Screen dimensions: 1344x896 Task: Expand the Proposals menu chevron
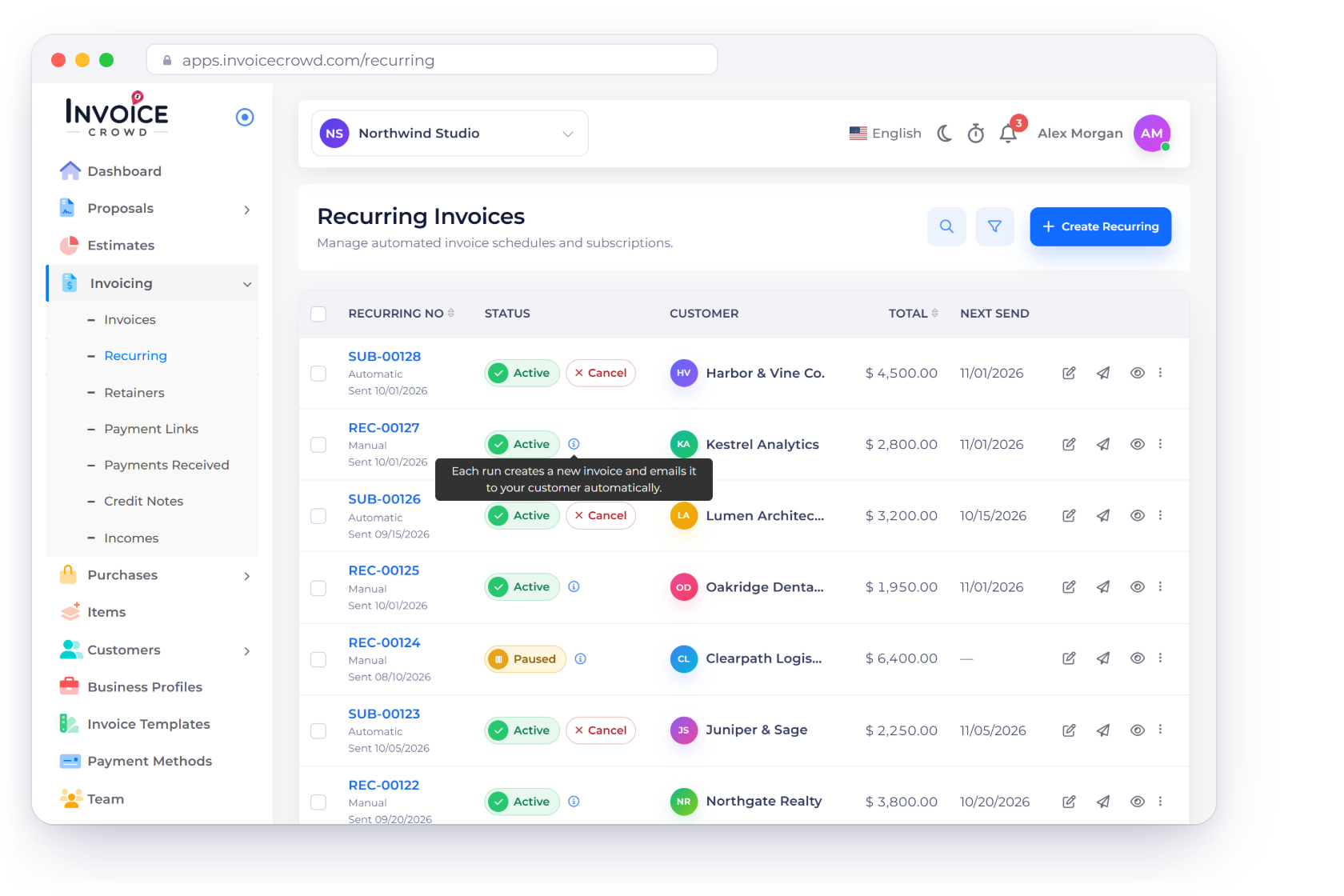[x=246, y=210]
